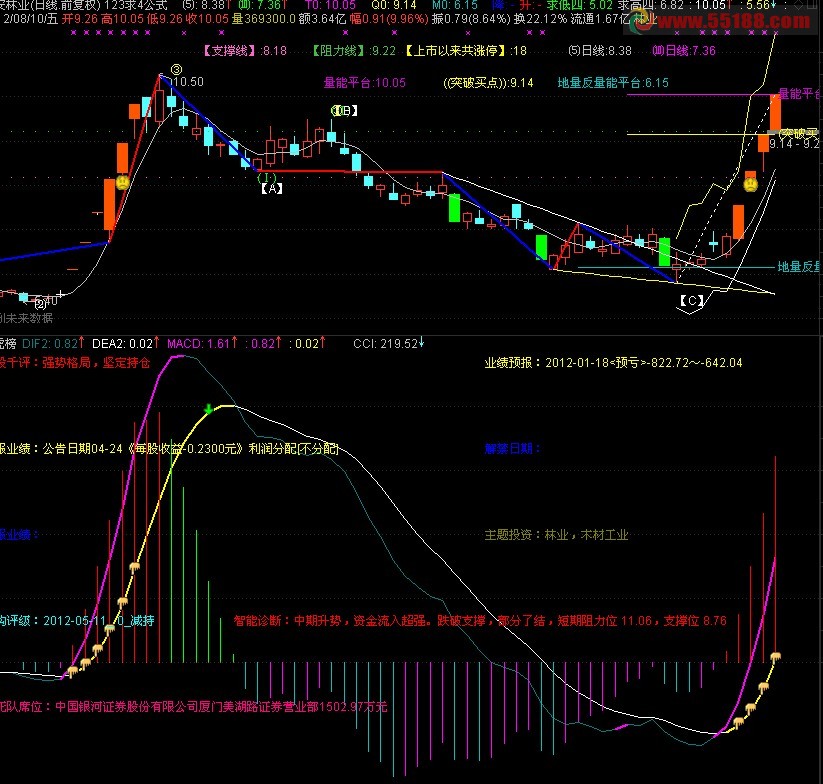Click the green down arrow on the yellow DEA curve
This screenshot has width=823, height=784.
(208, 409)
